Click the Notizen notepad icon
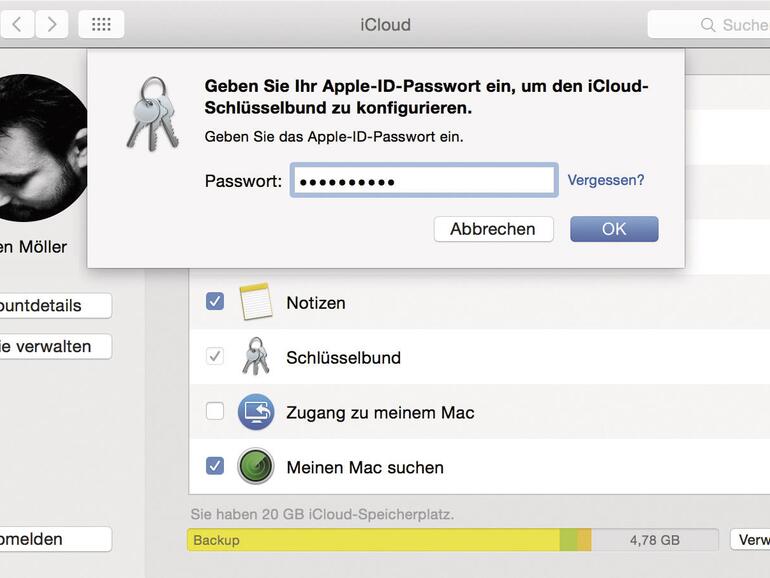 (256, 302)
